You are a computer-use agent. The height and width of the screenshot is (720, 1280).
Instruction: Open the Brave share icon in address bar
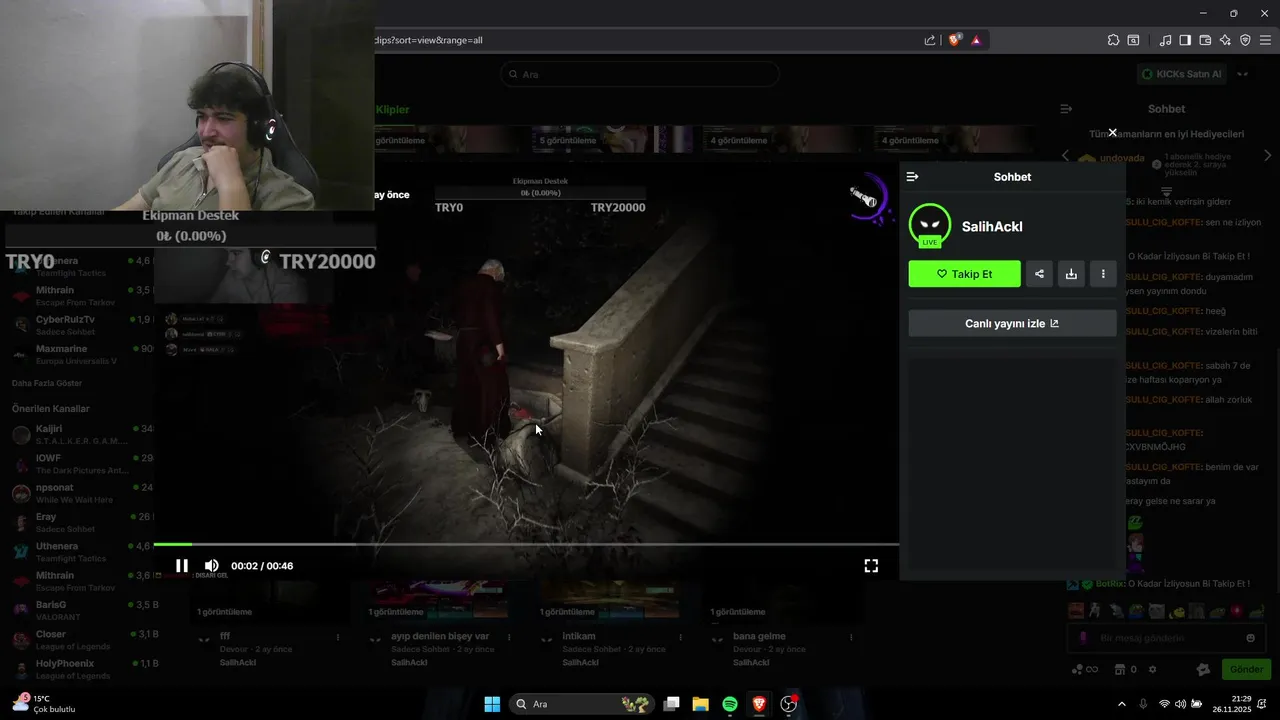(930, 40)
